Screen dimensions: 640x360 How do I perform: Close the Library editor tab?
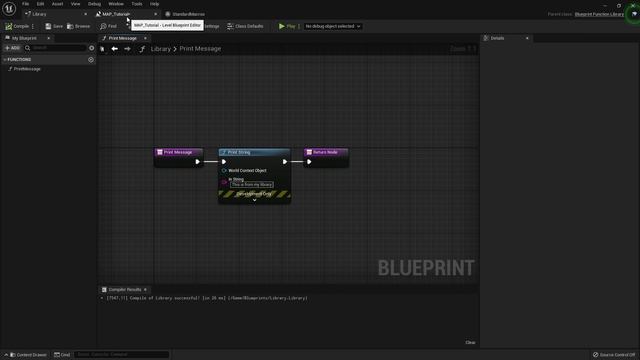(x=85, y=14)
